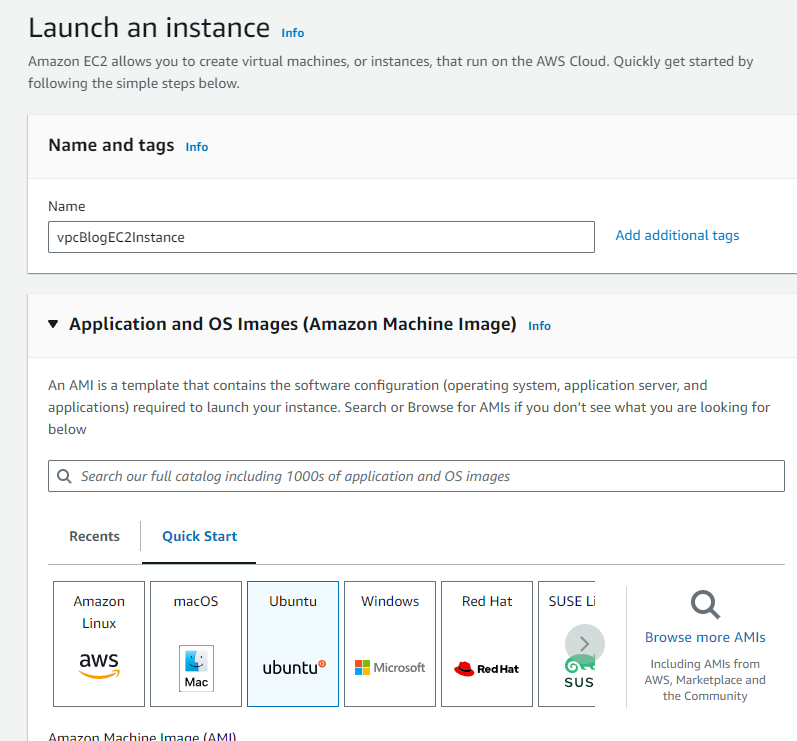Click Info link for Application and OS Images

click(x=539, y=326)
